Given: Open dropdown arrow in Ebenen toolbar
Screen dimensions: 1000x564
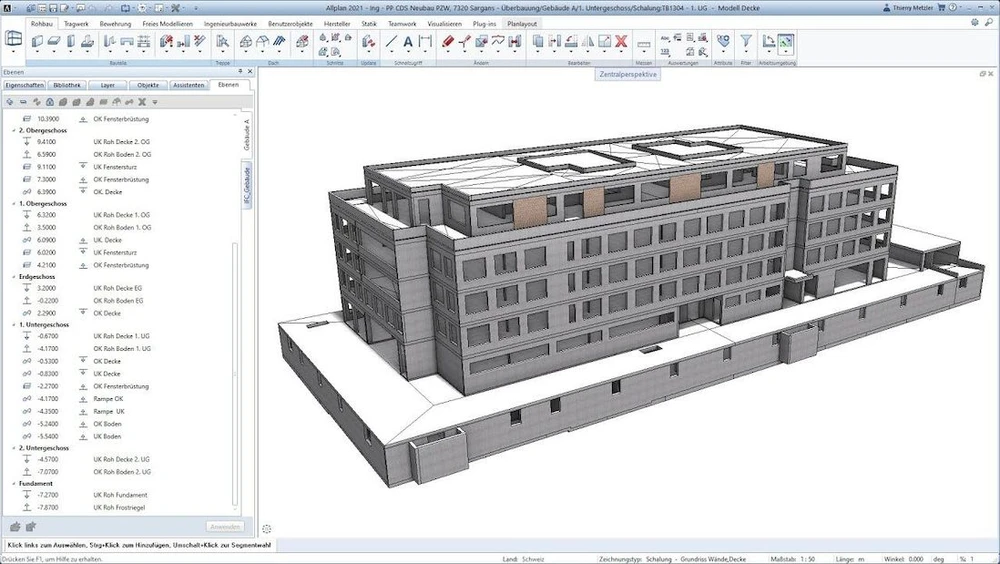Looking at the screenshot, I should click(155, 101).
